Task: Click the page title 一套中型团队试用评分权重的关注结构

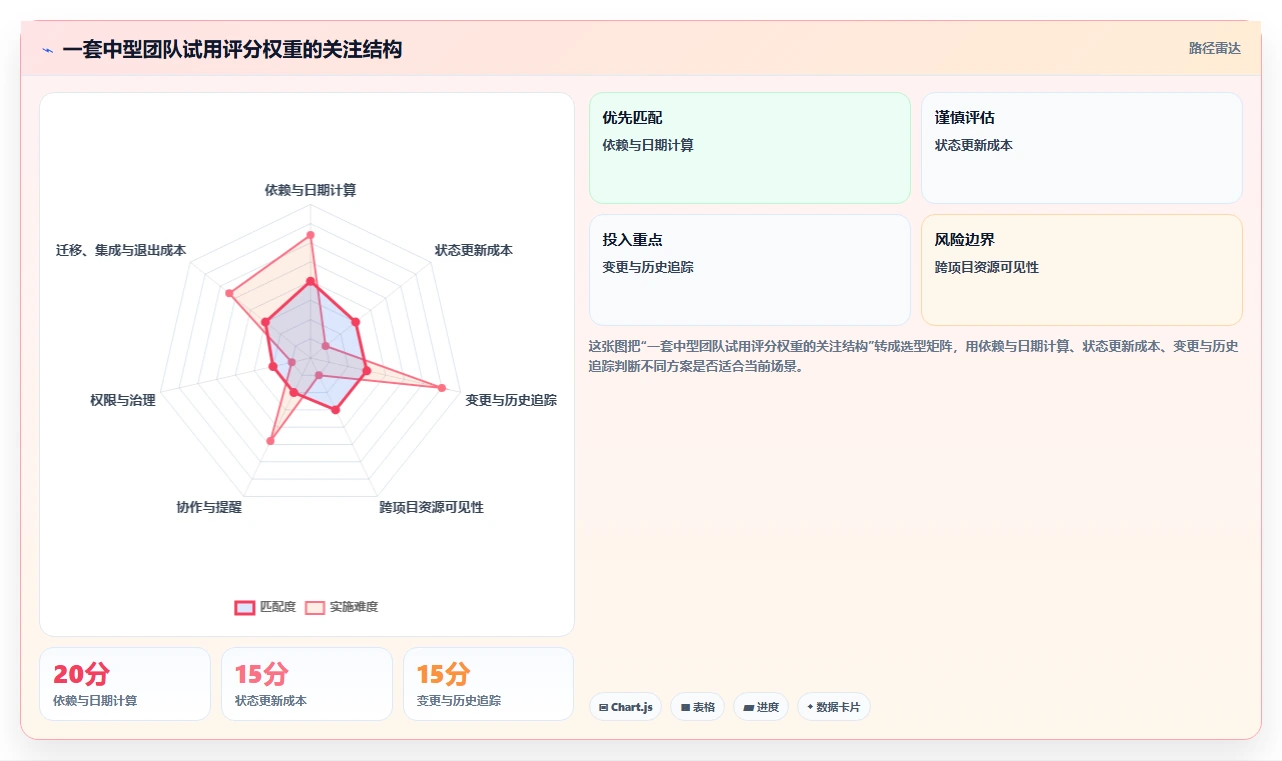Action: 232,49
